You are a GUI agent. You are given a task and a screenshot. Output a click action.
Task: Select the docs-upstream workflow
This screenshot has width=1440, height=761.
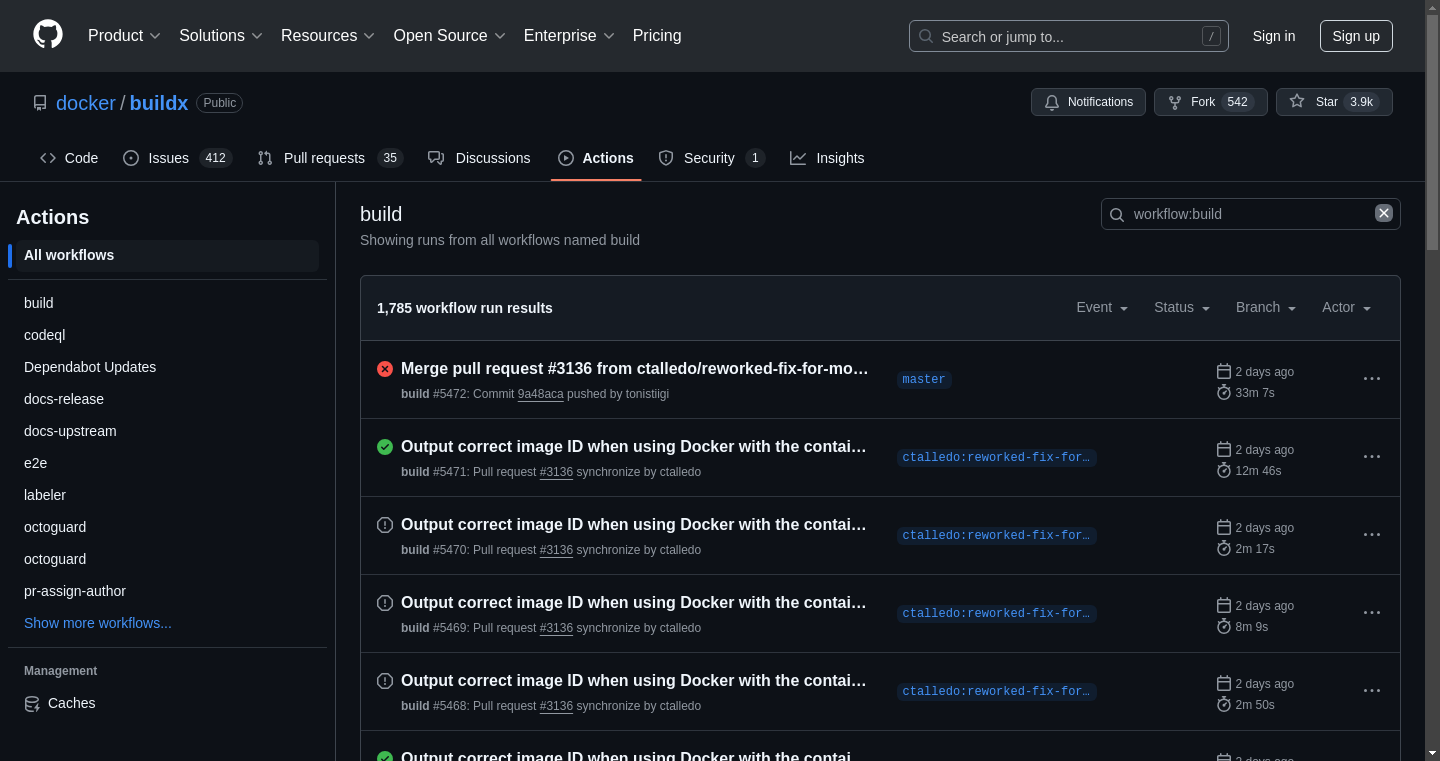point(167,431)
